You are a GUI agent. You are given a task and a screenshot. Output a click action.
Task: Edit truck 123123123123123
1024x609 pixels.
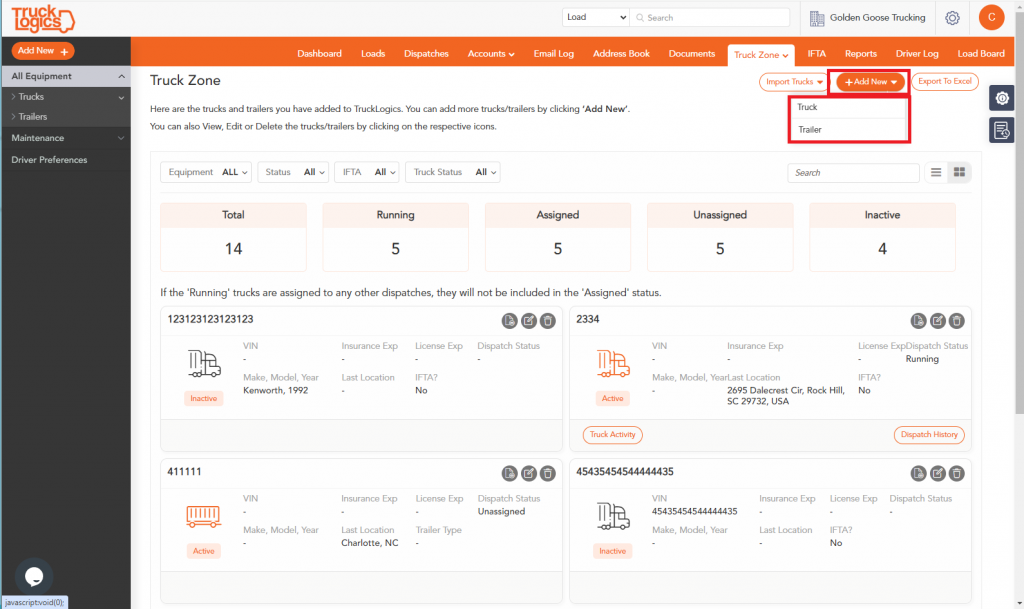tap(528, 320)
